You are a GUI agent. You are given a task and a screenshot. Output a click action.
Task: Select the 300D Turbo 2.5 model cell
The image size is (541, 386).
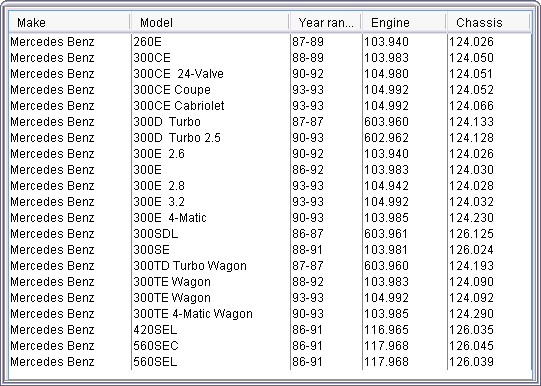pos(211,138)
